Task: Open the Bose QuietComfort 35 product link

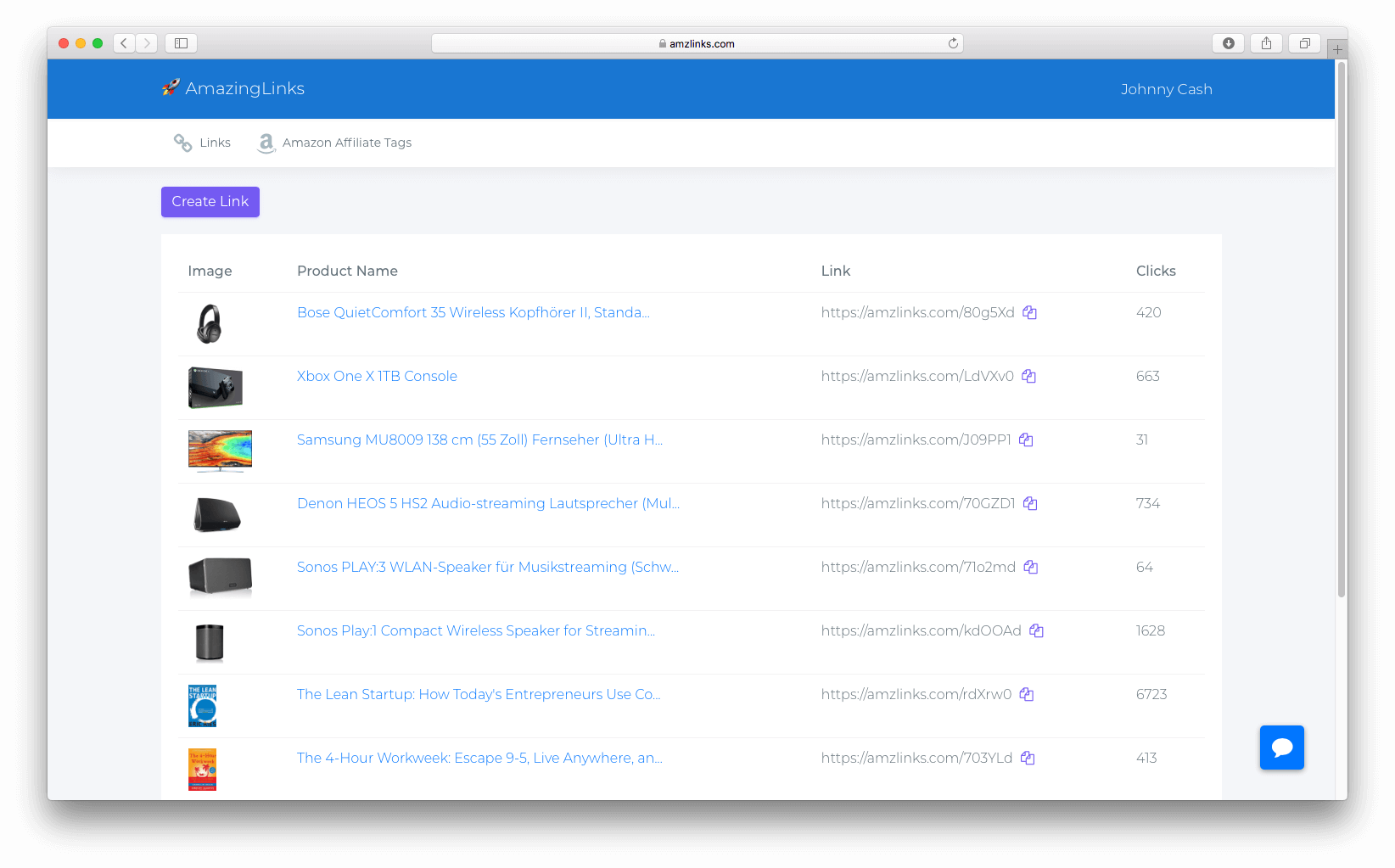Action: point(473,312)
